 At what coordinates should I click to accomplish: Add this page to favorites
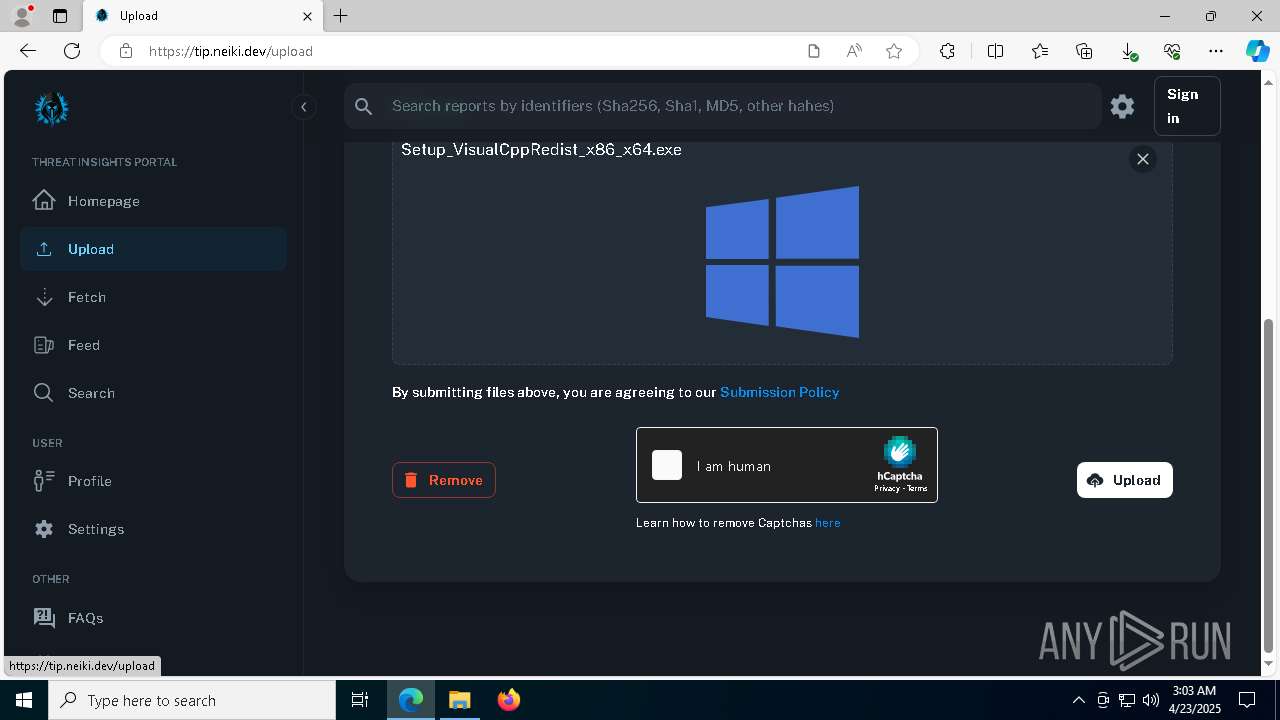click(894, 51)
